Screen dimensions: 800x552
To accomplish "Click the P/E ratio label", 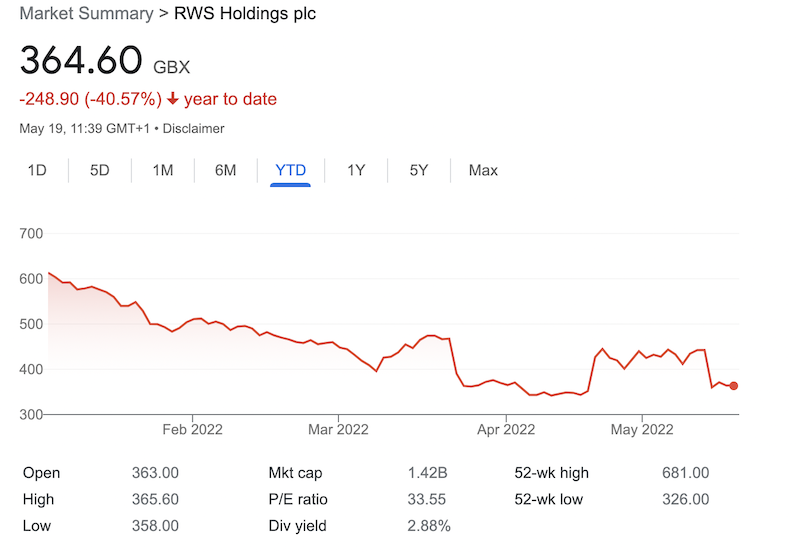I will click(x=298, y=499).
